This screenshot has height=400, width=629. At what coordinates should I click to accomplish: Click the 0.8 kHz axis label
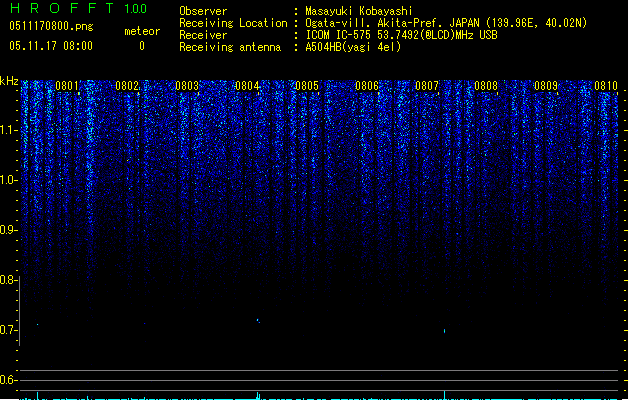click(8, 280)
